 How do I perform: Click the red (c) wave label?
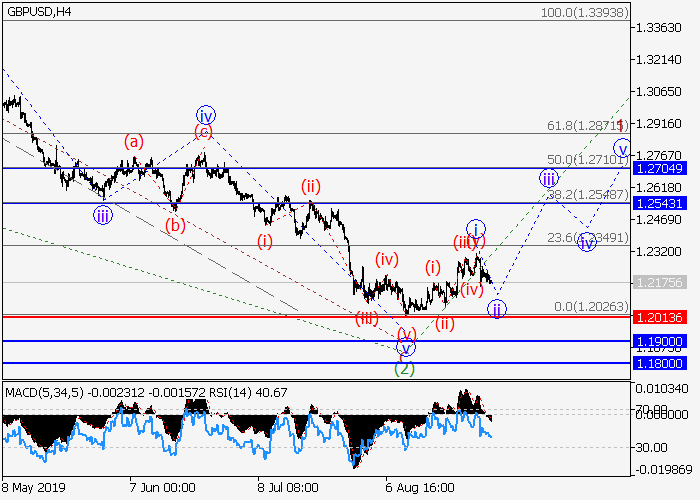[204, 132]
